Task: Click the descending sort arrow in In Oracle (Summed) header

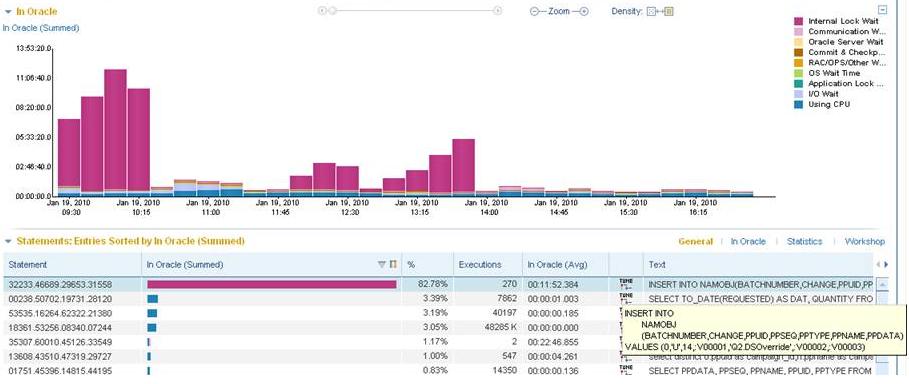Action: 381,265
